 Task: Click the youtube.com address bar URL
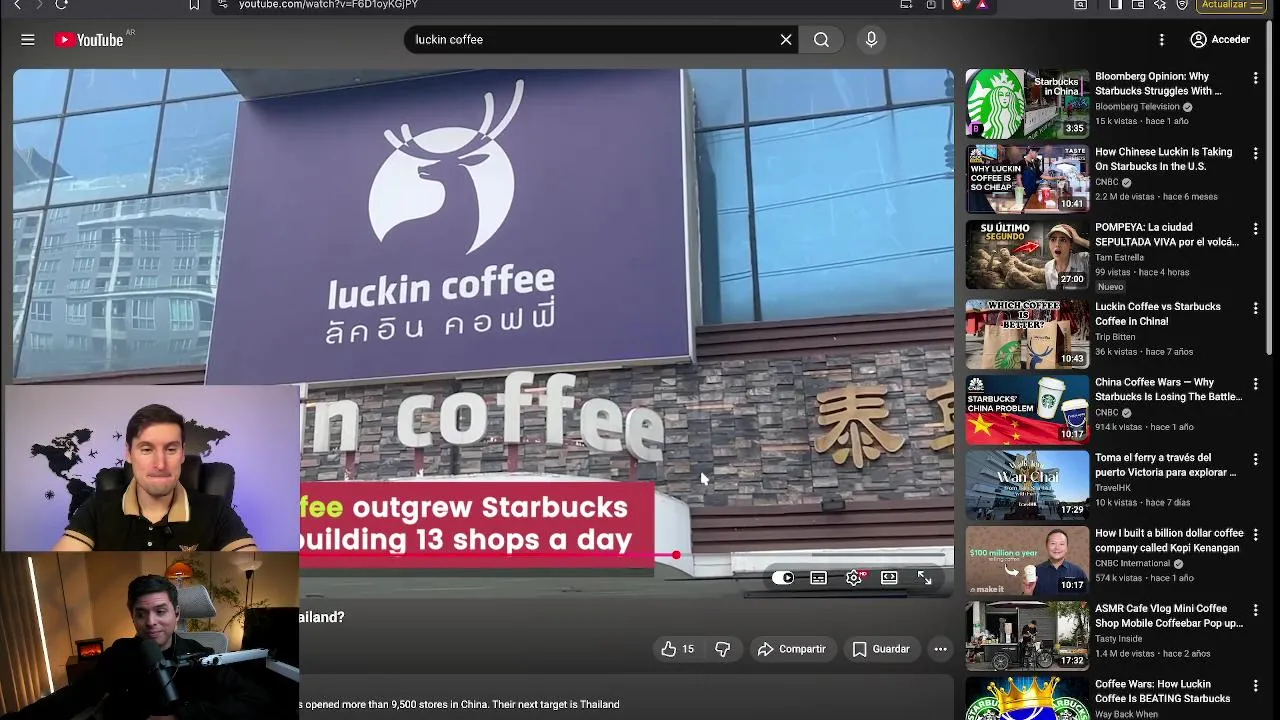328,5
